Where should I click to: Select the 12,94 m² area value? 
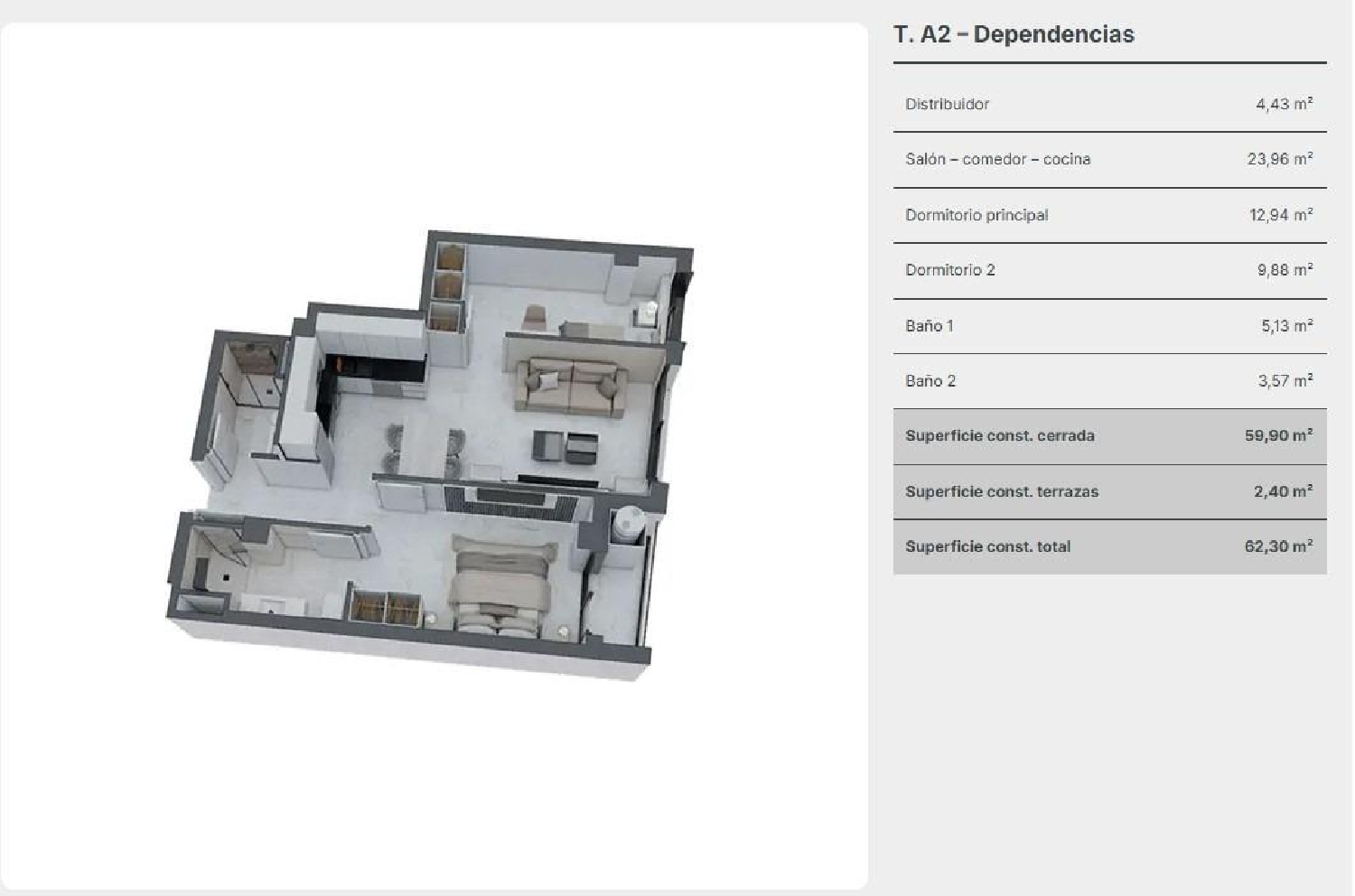tap(1280, 215)
